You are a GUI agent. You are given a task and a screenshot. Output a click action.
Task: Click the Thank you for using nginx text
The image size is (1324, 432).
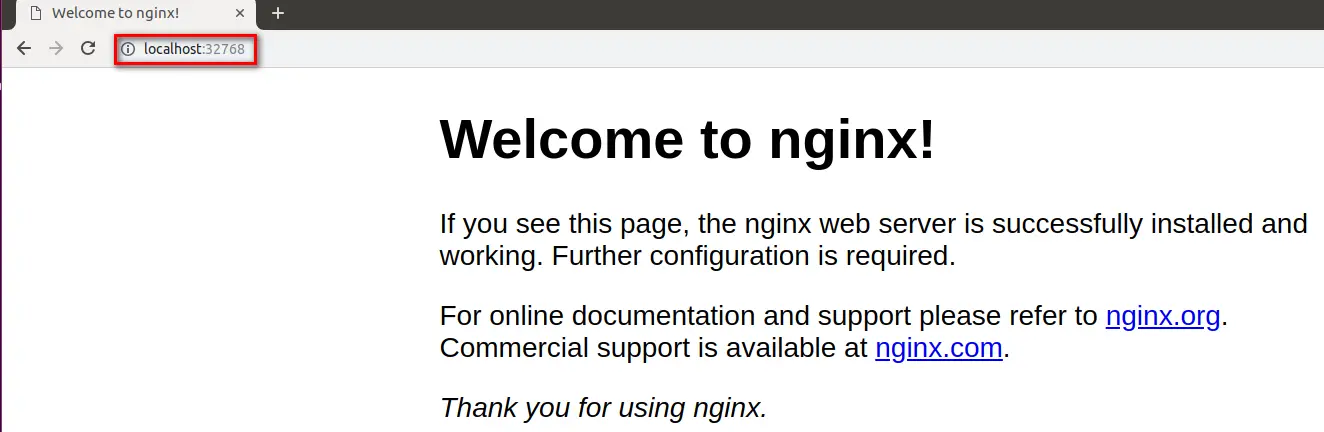pos(604,408)
